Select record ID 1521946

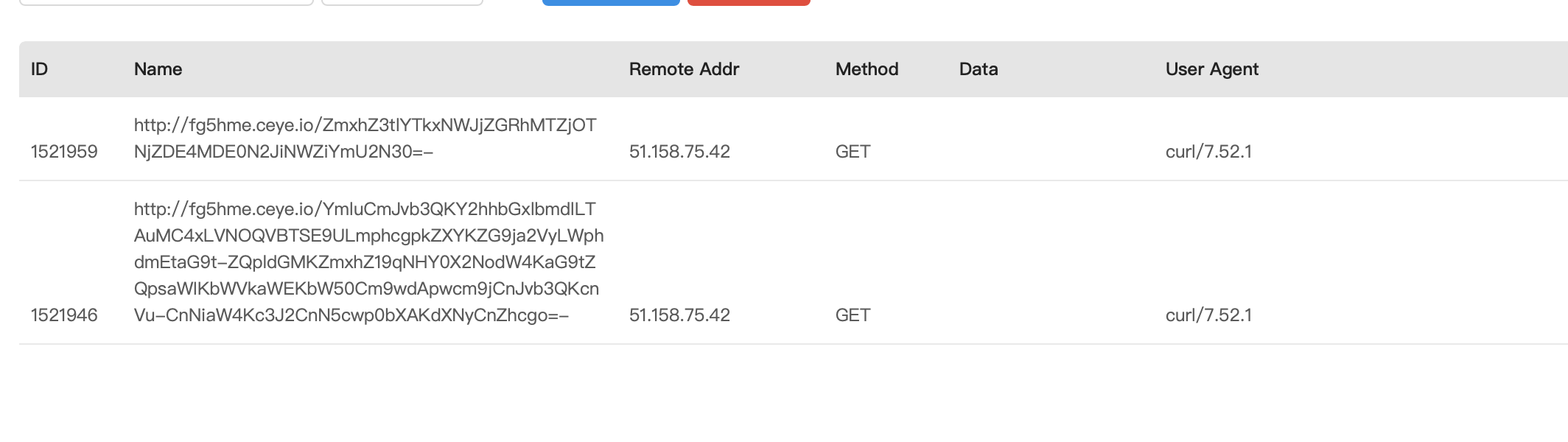click(x=64, y=315)
